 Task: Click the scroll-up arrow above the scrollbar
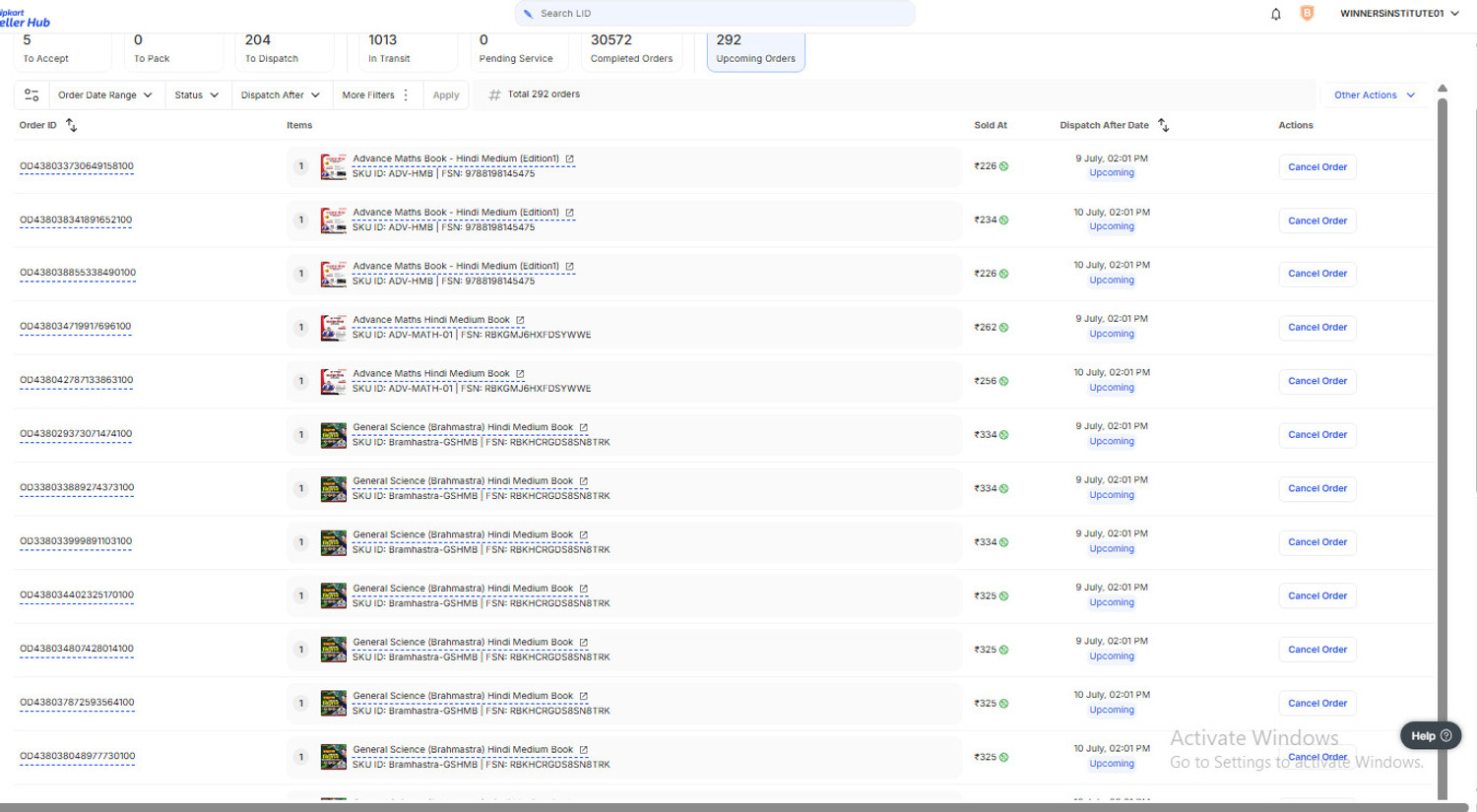tap(1443, 89)
